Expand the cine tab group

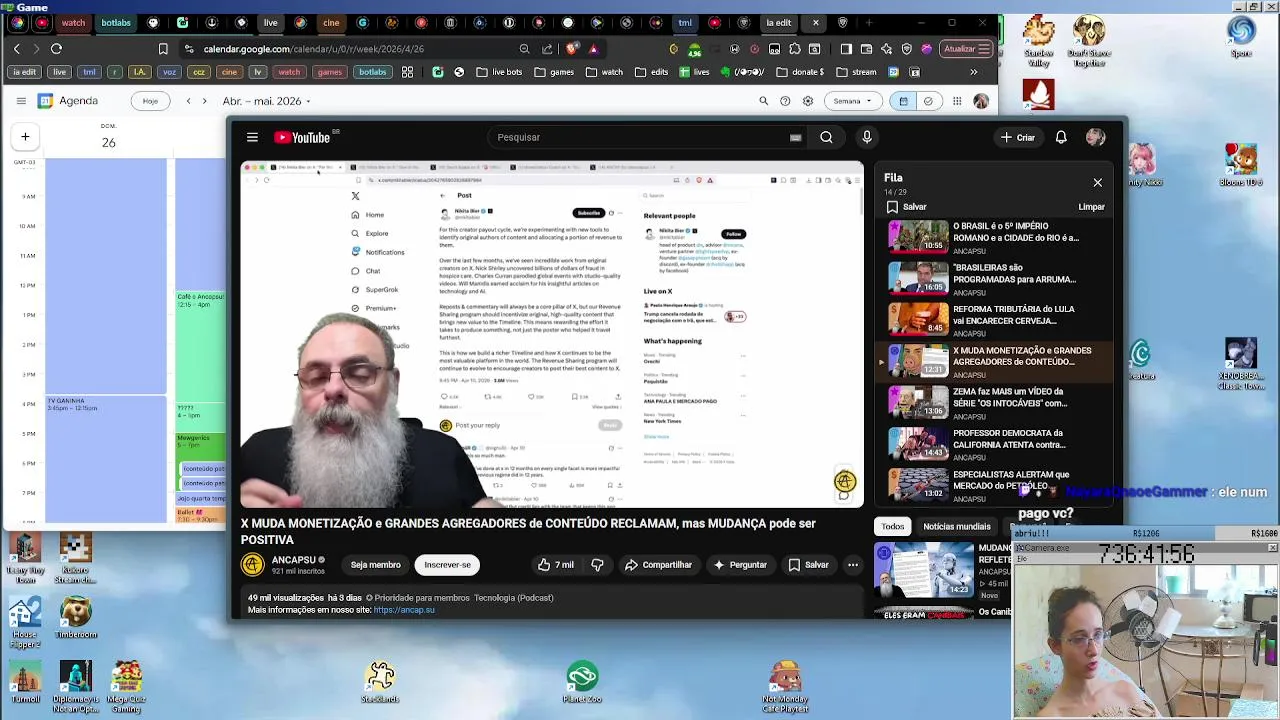click(331, 22)
